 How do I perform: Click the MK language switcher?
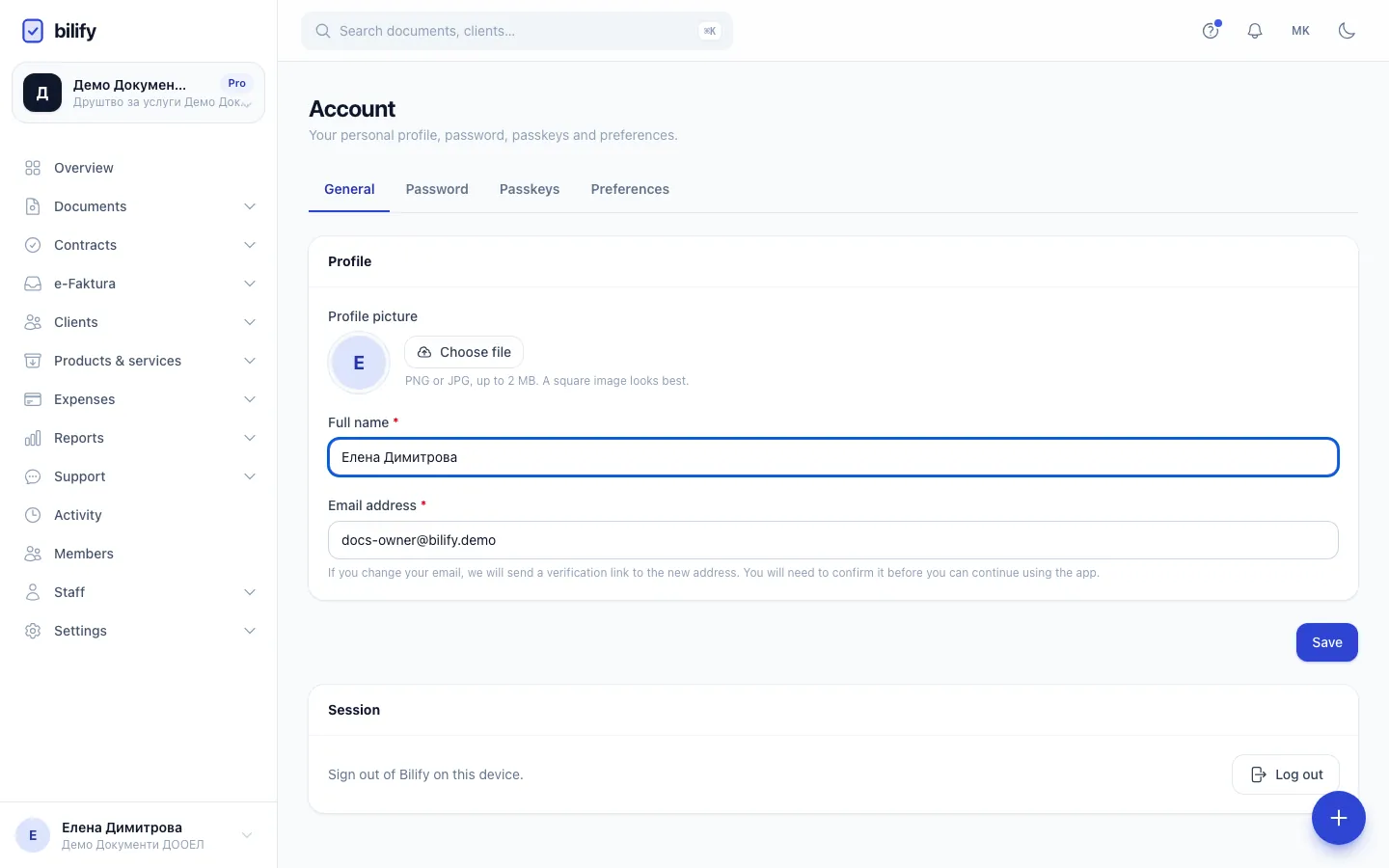point(1300,31)
